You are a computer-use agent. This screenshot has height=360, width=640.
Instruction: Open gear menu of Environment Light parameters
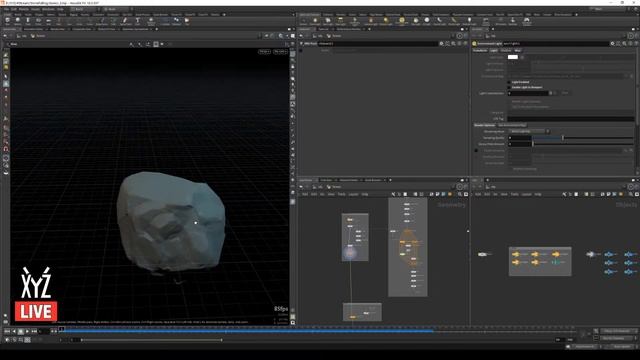tap(612, 43)
